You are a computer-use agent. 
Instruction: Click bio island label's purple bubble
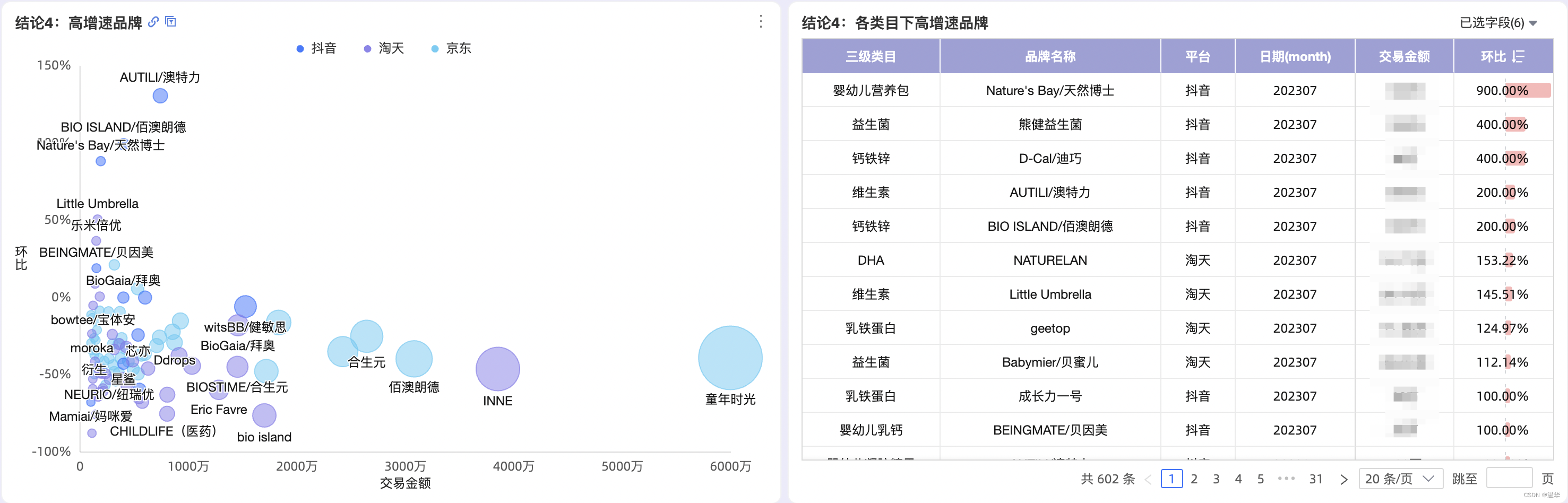[x=264, y=415]
